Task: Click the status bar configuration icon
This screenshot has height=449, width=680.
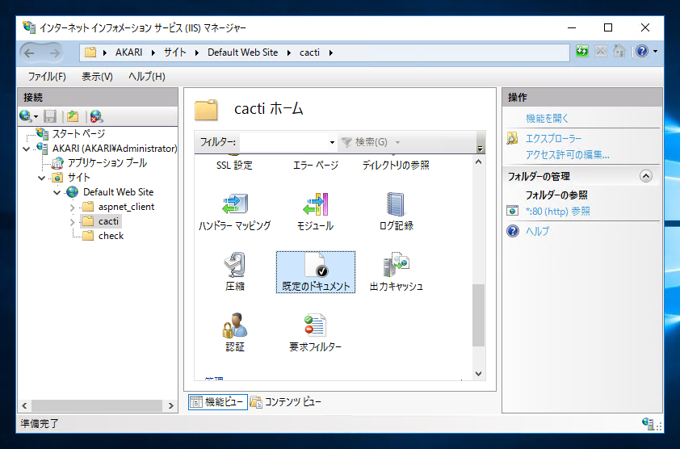Action: [649, 423]
